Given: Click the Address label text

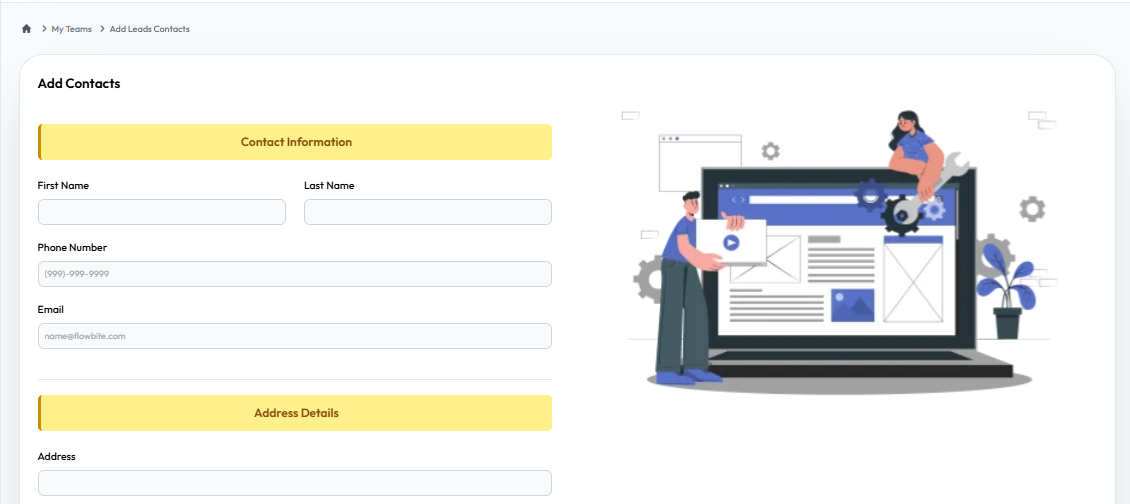Looking at the screenshot, I should [56, 456].
